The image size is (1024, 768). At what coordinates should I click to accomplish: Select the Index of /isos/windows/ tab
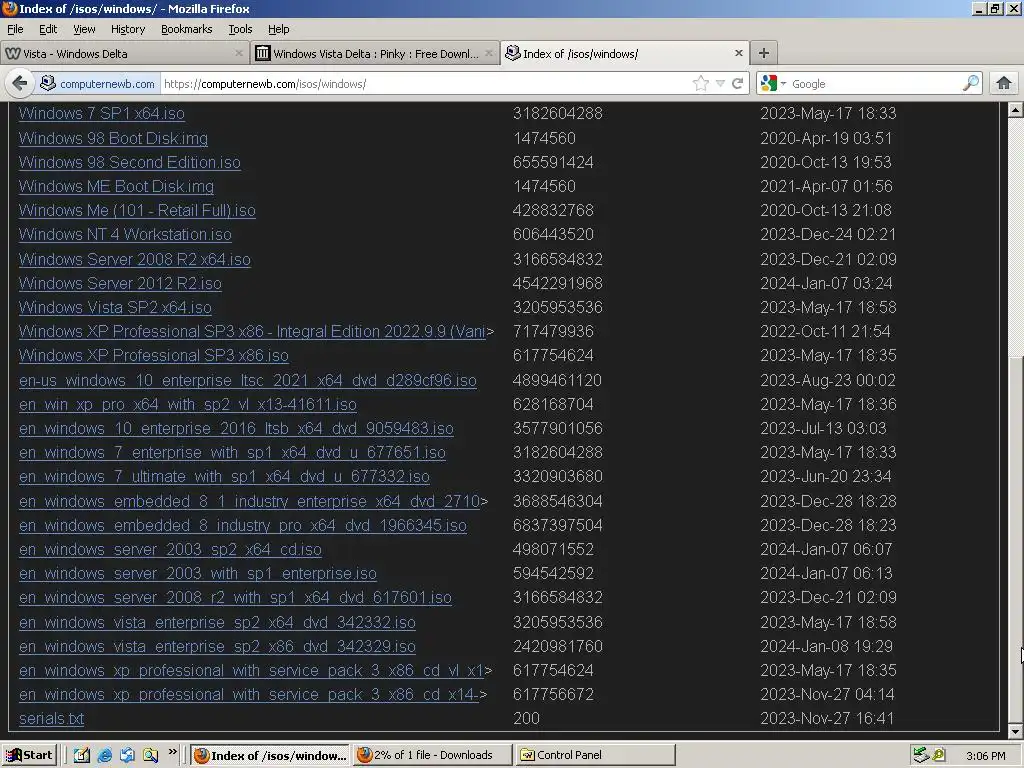(624, 54)
